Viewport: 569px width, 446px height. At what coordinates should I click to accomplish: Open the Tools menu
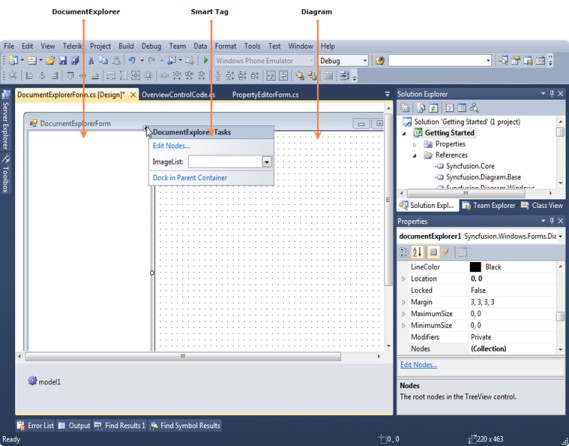pos(252,46)
